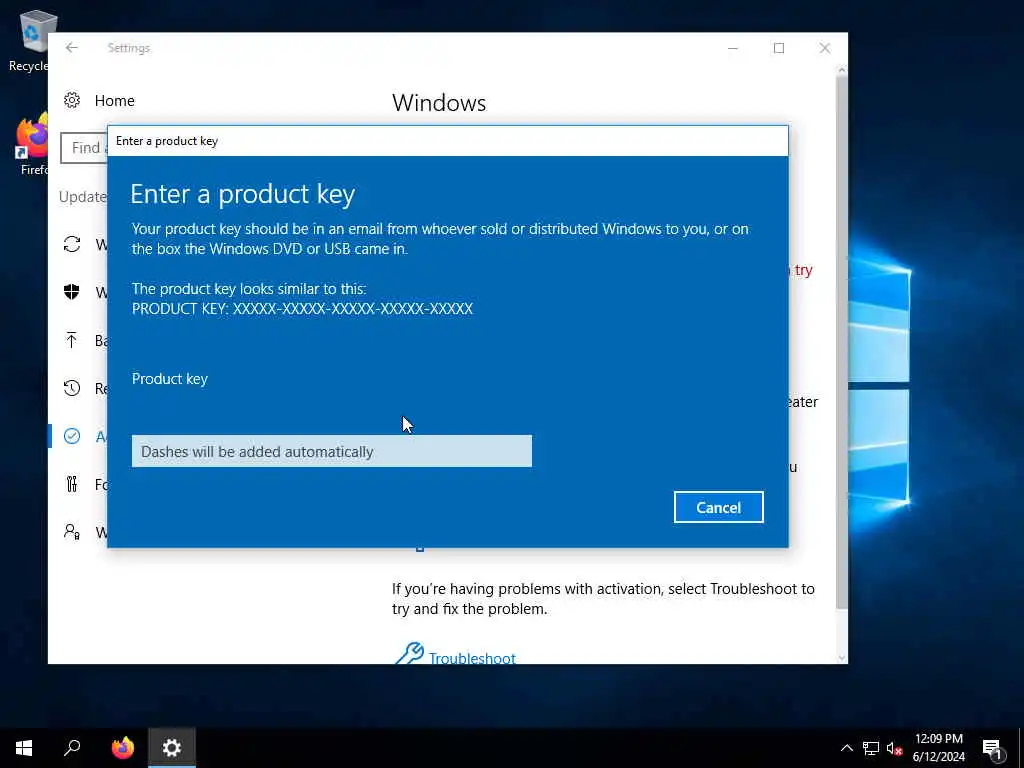The width and height of the screenshot is (1024, 768).
Task: Open the Windows Start menu
Action: (x=24, y=748)
